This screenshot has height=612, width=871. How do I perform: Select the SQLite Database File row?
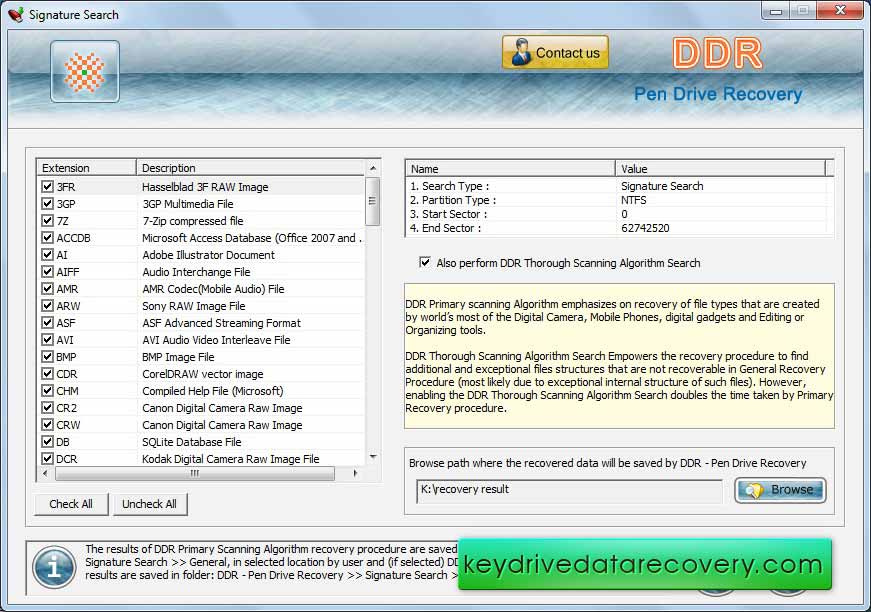click(x=201, y=442)
